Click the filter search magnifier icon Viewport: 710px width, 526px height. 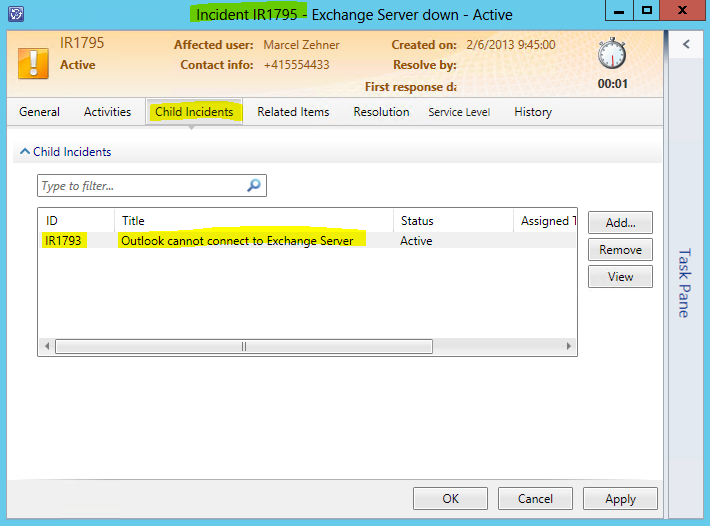pyautogui.click(x=254, y=186)
